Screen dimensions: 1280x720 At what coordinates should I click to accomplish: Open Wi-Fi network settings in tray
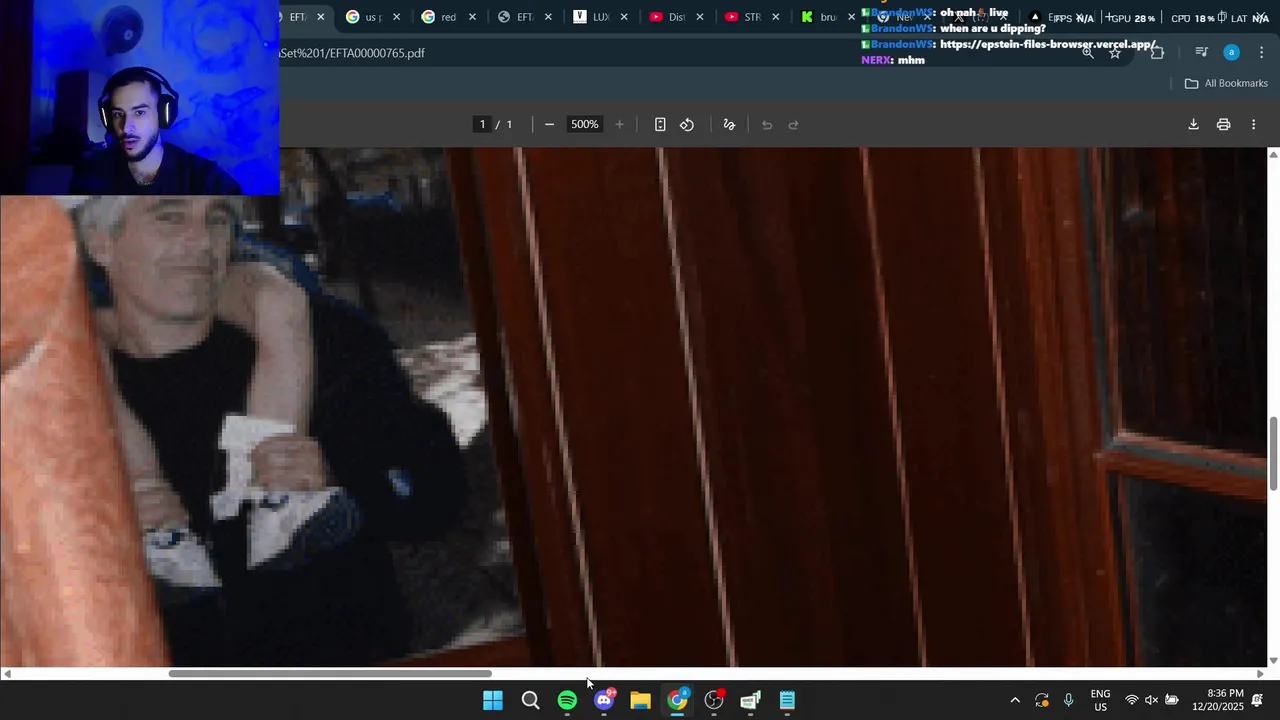tap(1132, 700)
